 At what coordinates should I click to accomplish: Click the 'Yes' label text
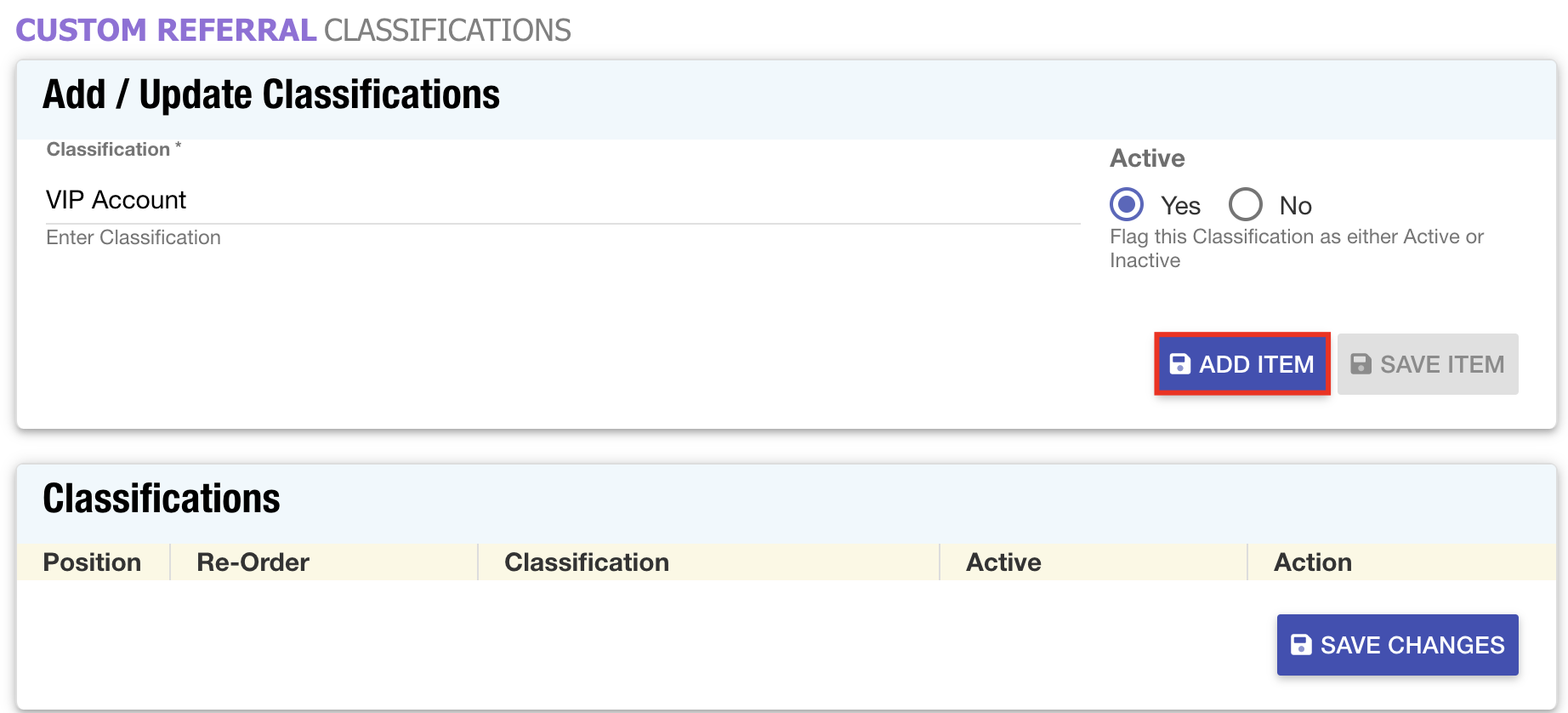click(x=1180, y=206)
